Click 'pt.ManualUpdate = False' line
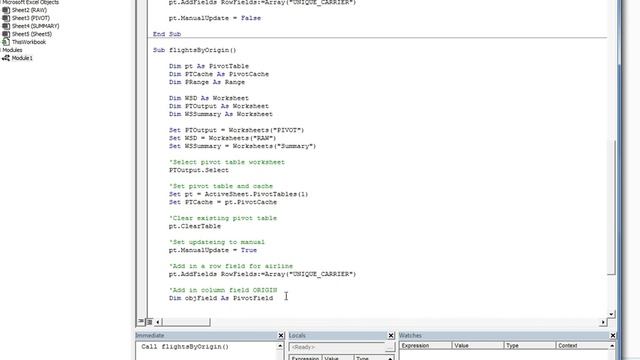The height and width of the screenshot is (360, 640). point(215,18)
